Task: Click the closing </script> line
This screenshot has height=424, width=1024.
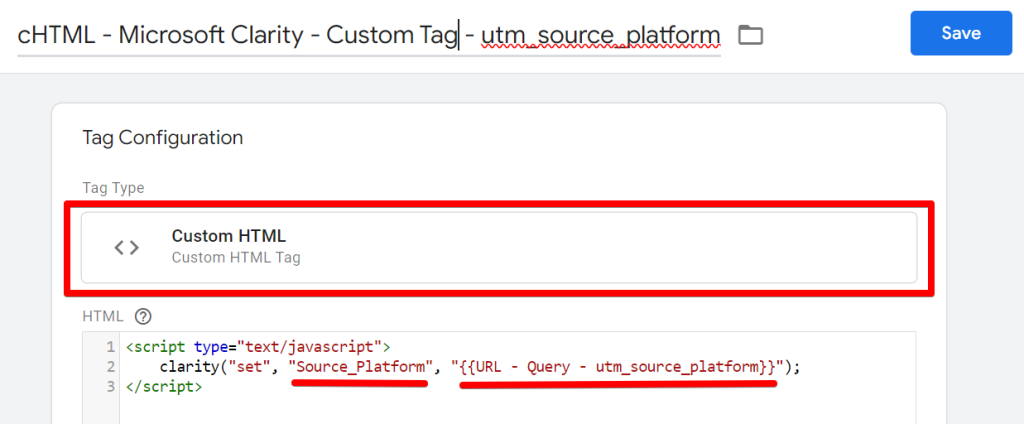Action: [x=164, y=386]
